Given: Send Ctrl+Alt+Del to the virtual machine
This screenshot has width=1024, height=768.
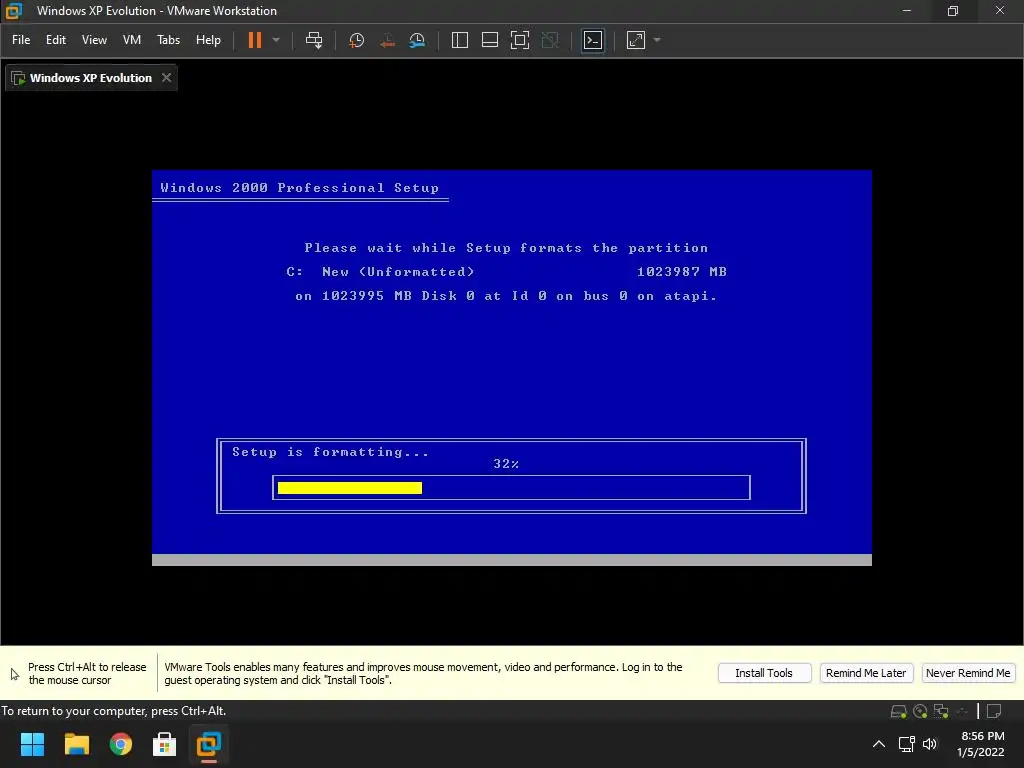Looking at the screenshot, I should (x=314, y=40).
